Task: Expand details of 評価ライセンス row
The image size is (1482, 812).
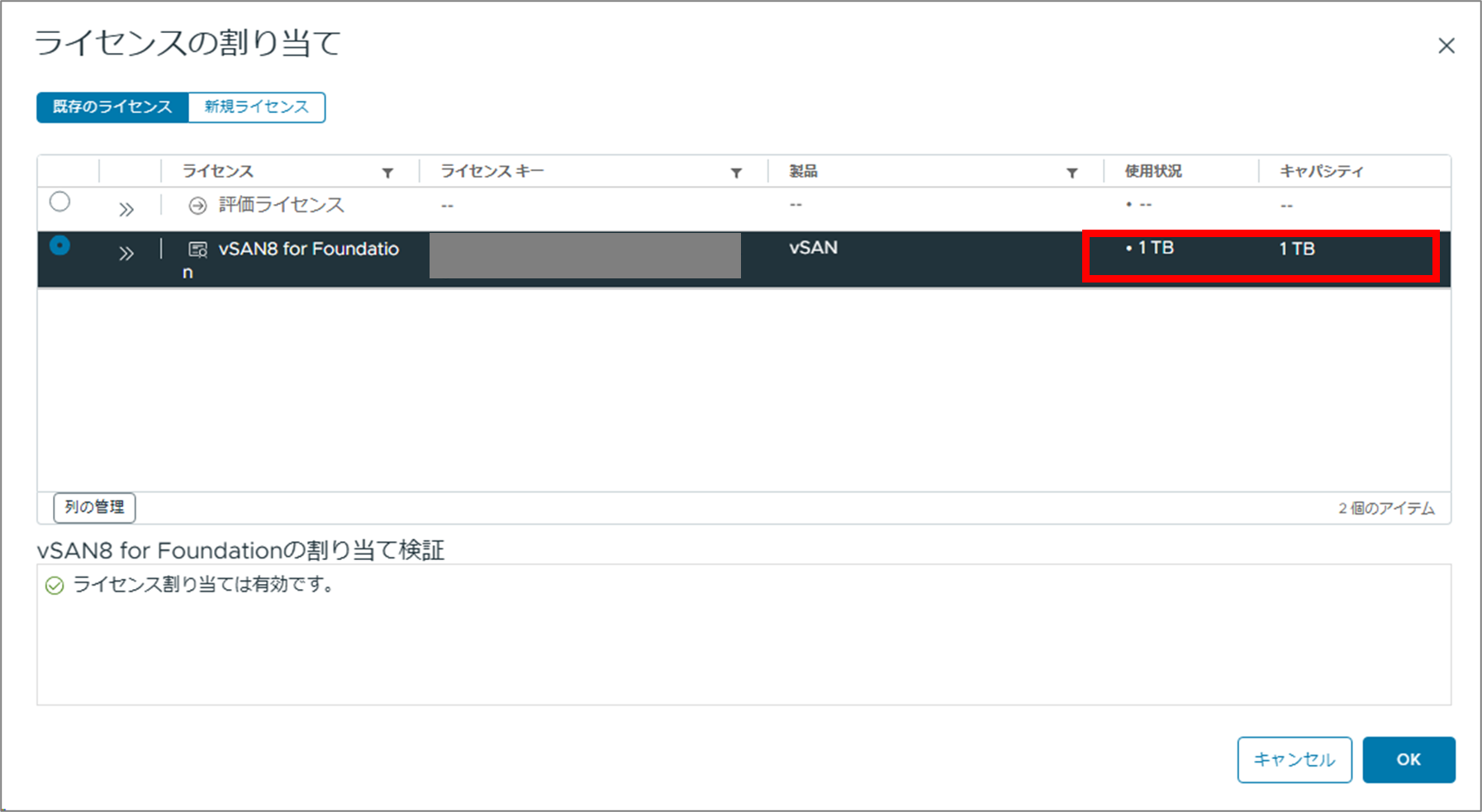Action: click(126, 209)
